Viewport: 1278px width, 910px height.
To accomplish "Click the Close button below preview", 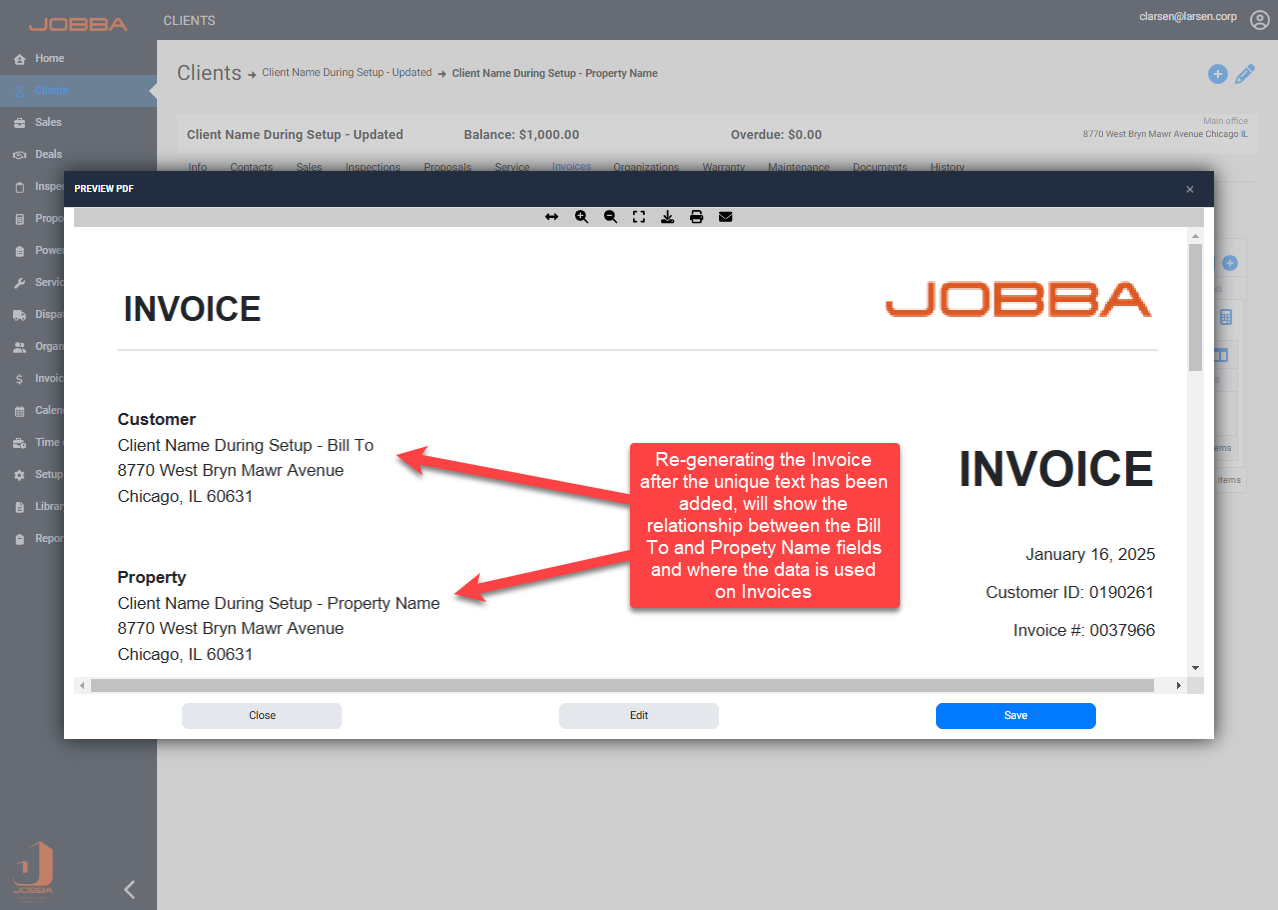I will 262,716.
